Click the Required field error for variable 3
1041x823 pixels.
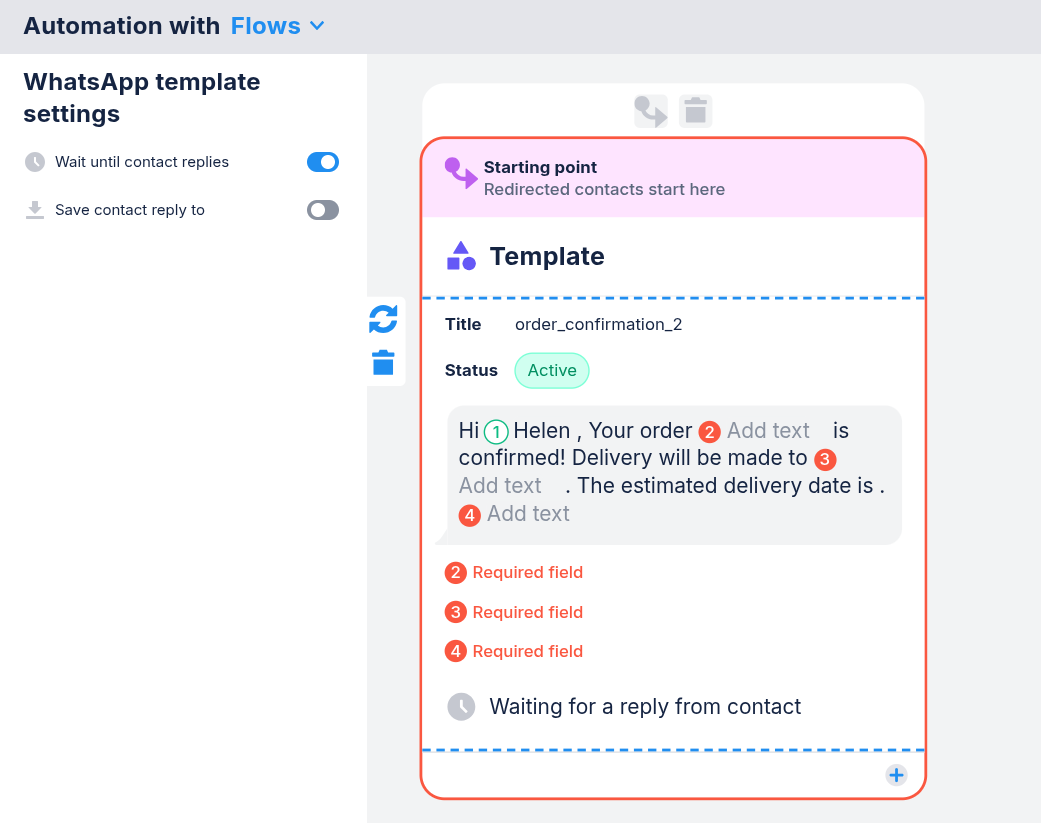[x=527, y=612]
